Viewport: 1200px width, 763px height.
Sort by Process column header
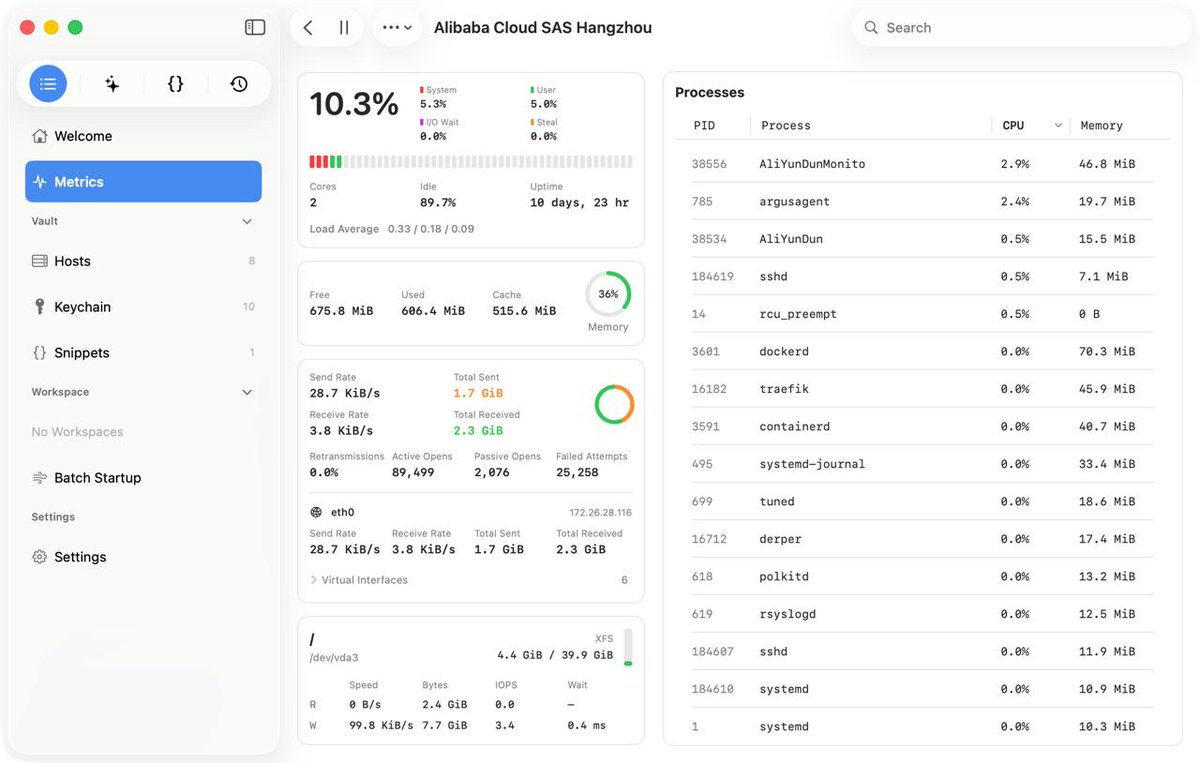pyautogui.click(x=786, y=125)
